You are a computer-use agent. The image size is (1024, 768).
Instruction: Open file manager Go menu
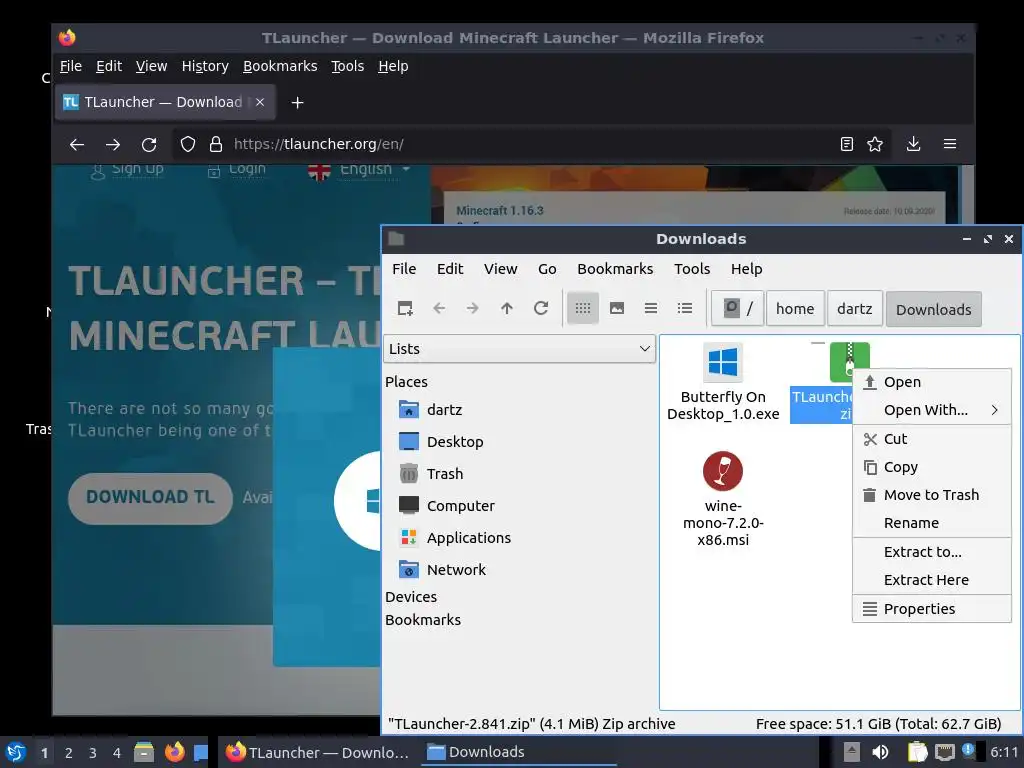point(547,268)
